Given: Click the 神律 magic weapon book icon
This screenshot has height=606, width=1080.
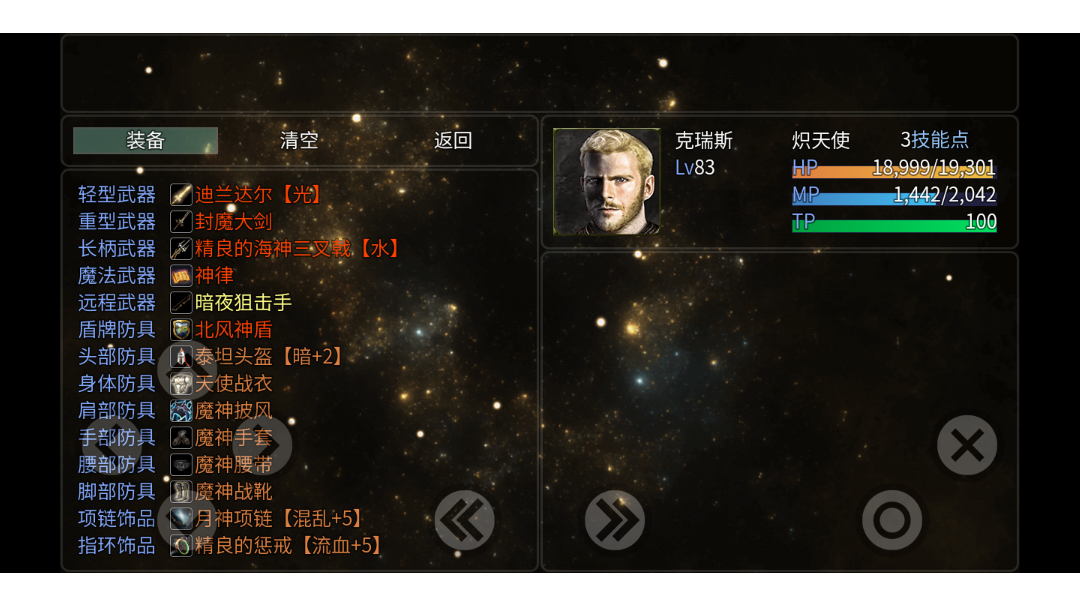Looking at the screenshot, I should 180,275.
